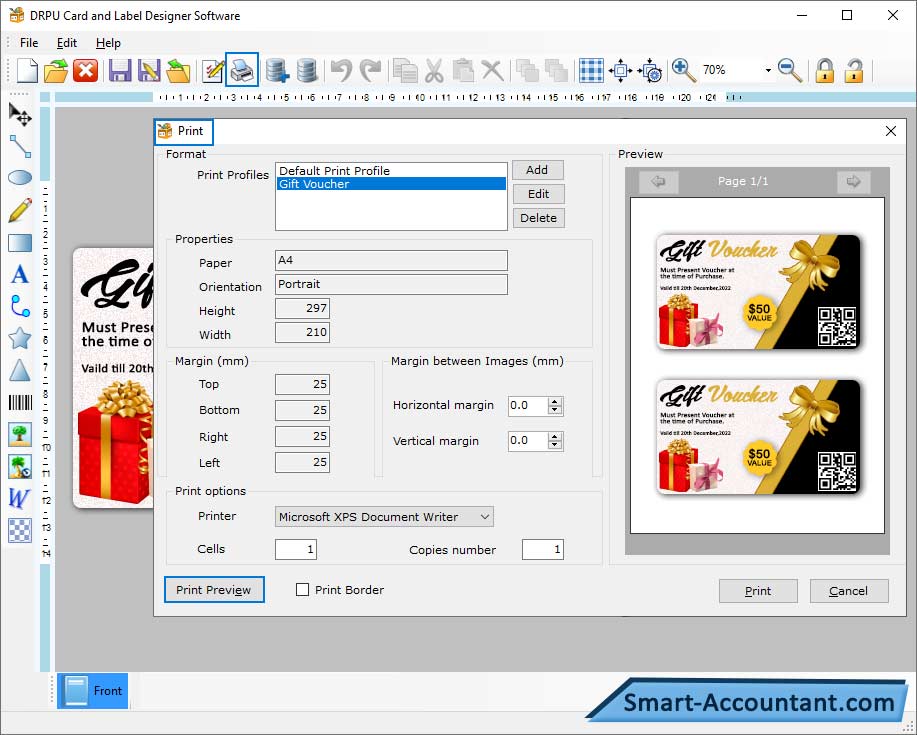Decrease Vertical margin with down arrow
Screen dimensions: 917x735
pyautogui.click(x=554, y=445)
